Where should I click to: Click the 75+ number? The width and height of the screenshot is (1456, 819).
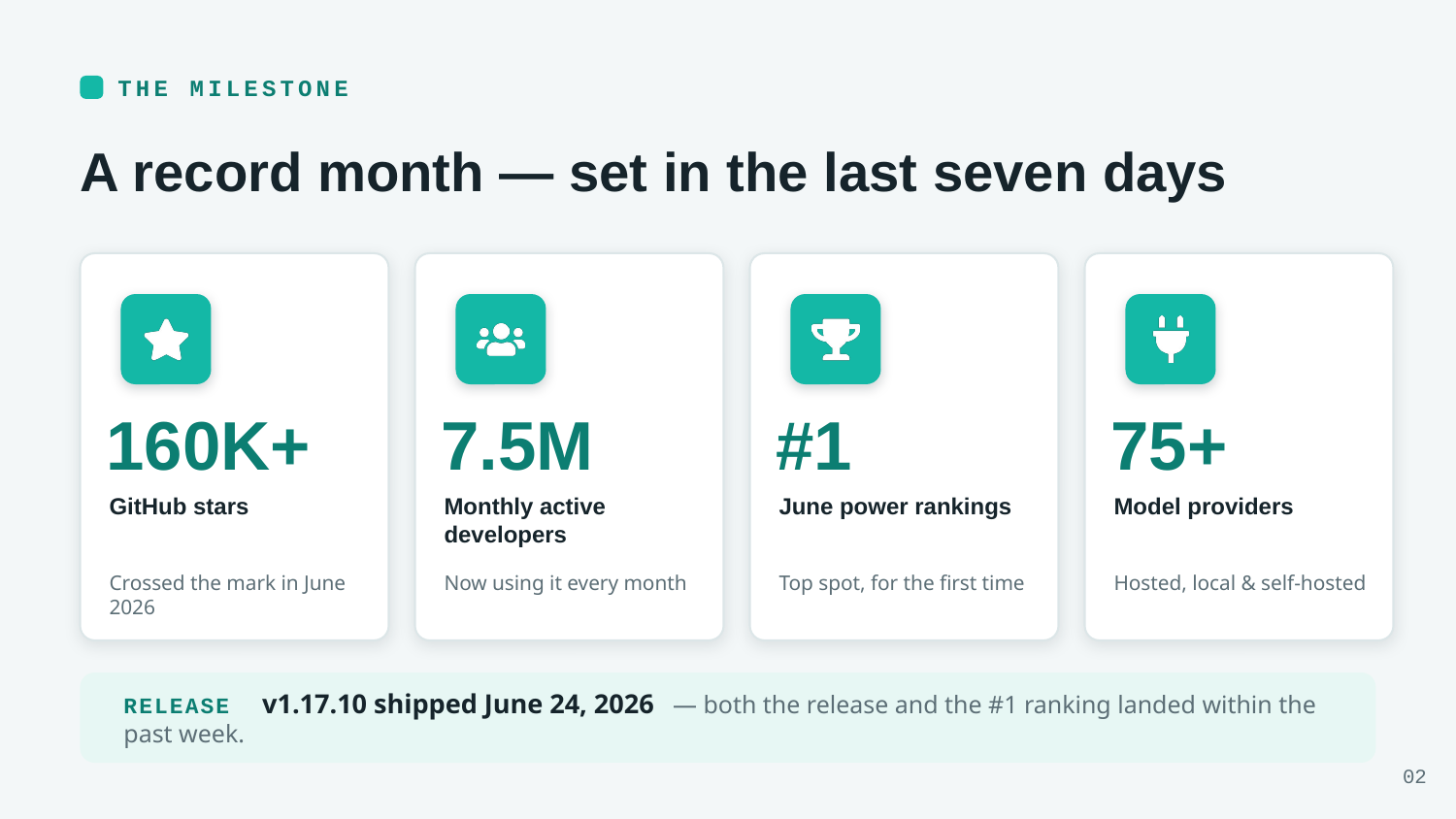tap(1169, 446)
